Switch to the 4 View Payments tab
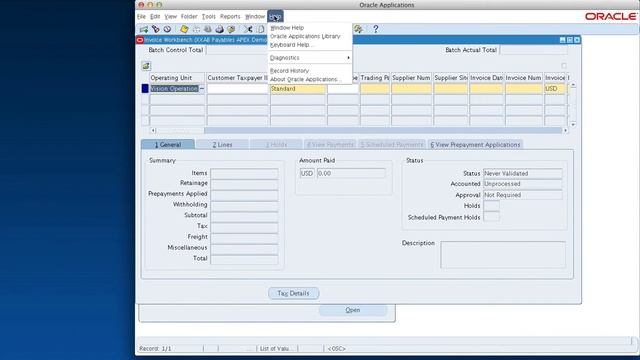Screen dimensions: 640x360 (x=330, y=144)
